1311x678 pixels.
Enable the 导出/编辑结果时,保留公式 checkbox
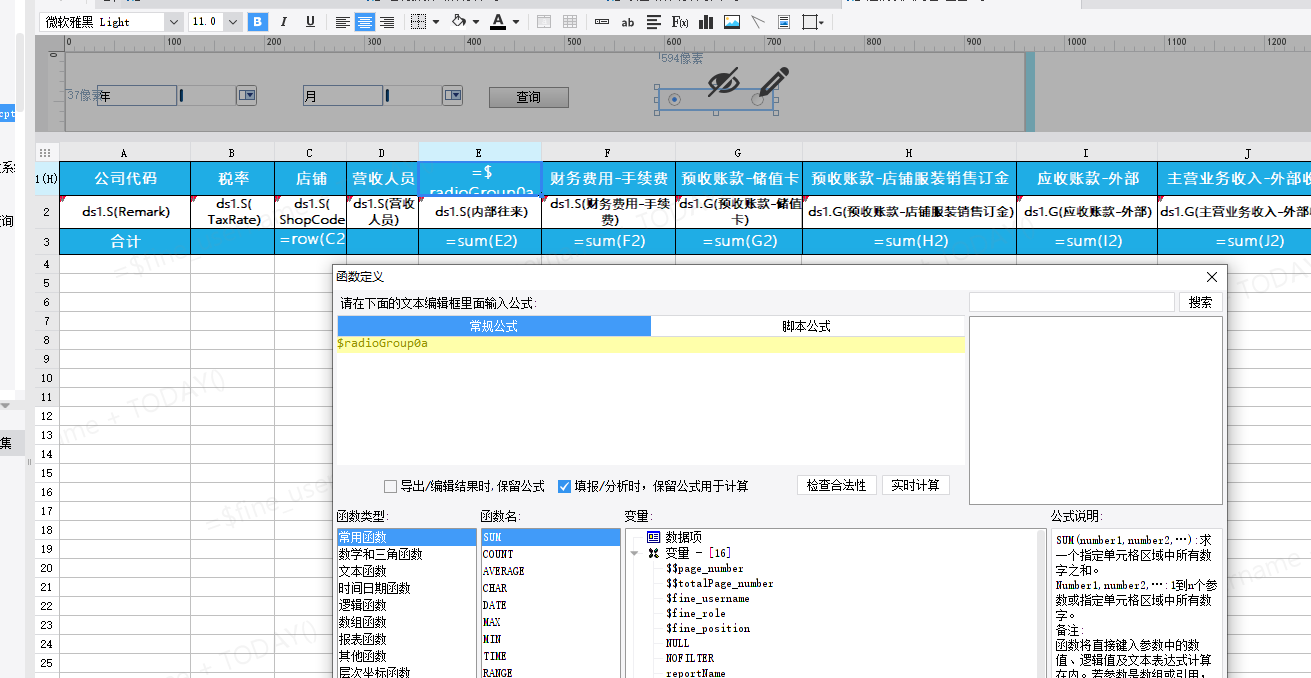click(x=391, y=486)
